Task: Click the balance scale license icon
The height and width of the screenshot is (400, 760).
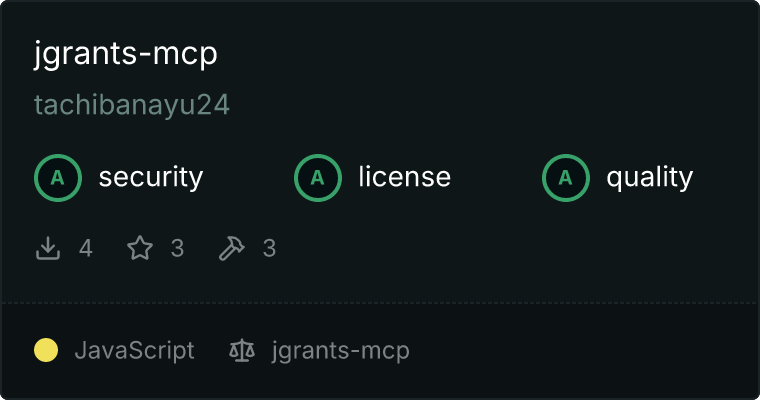Action: point(242,350)
